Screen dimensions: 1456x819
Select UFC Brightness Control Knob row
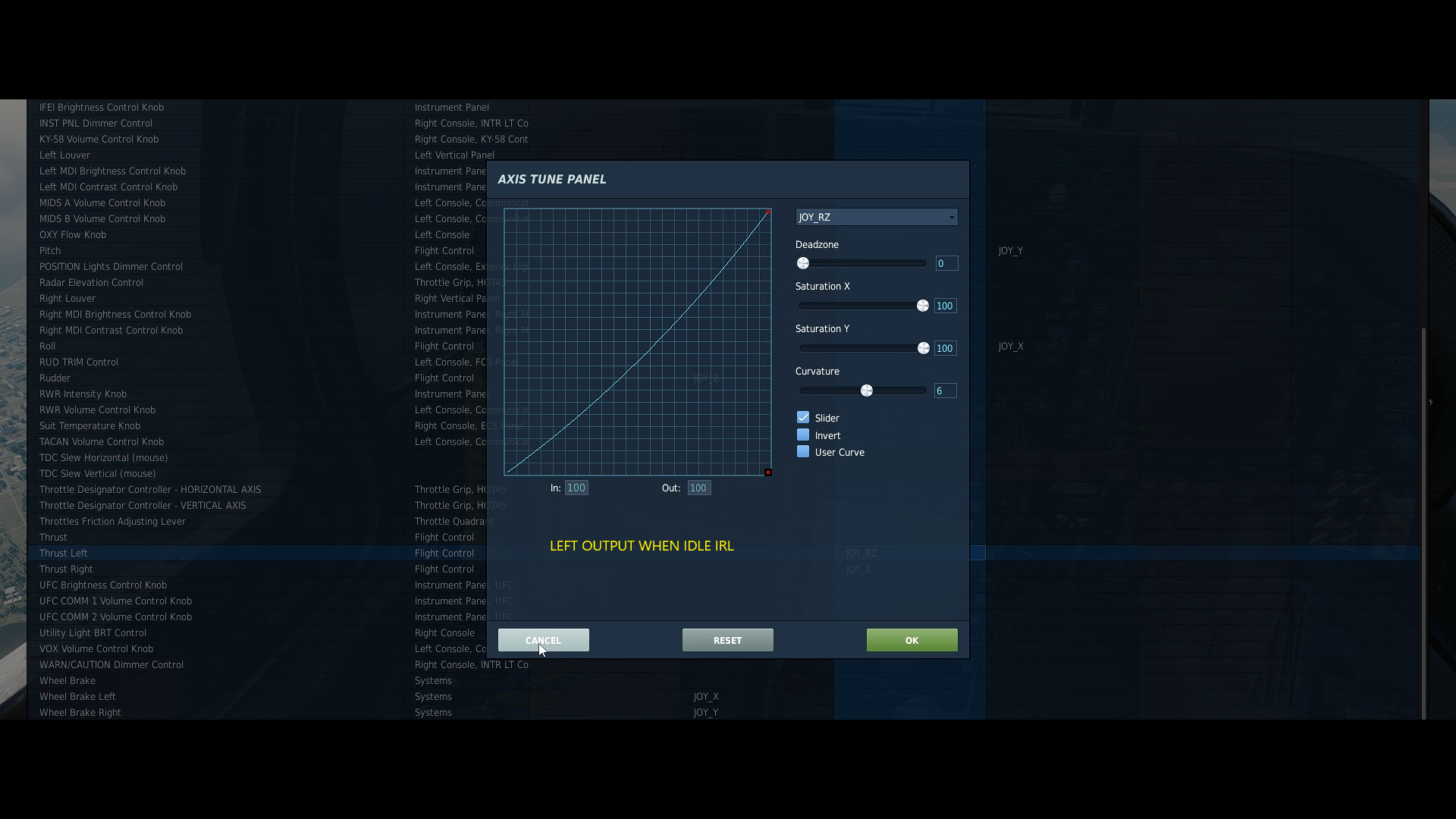pos(723,585)
